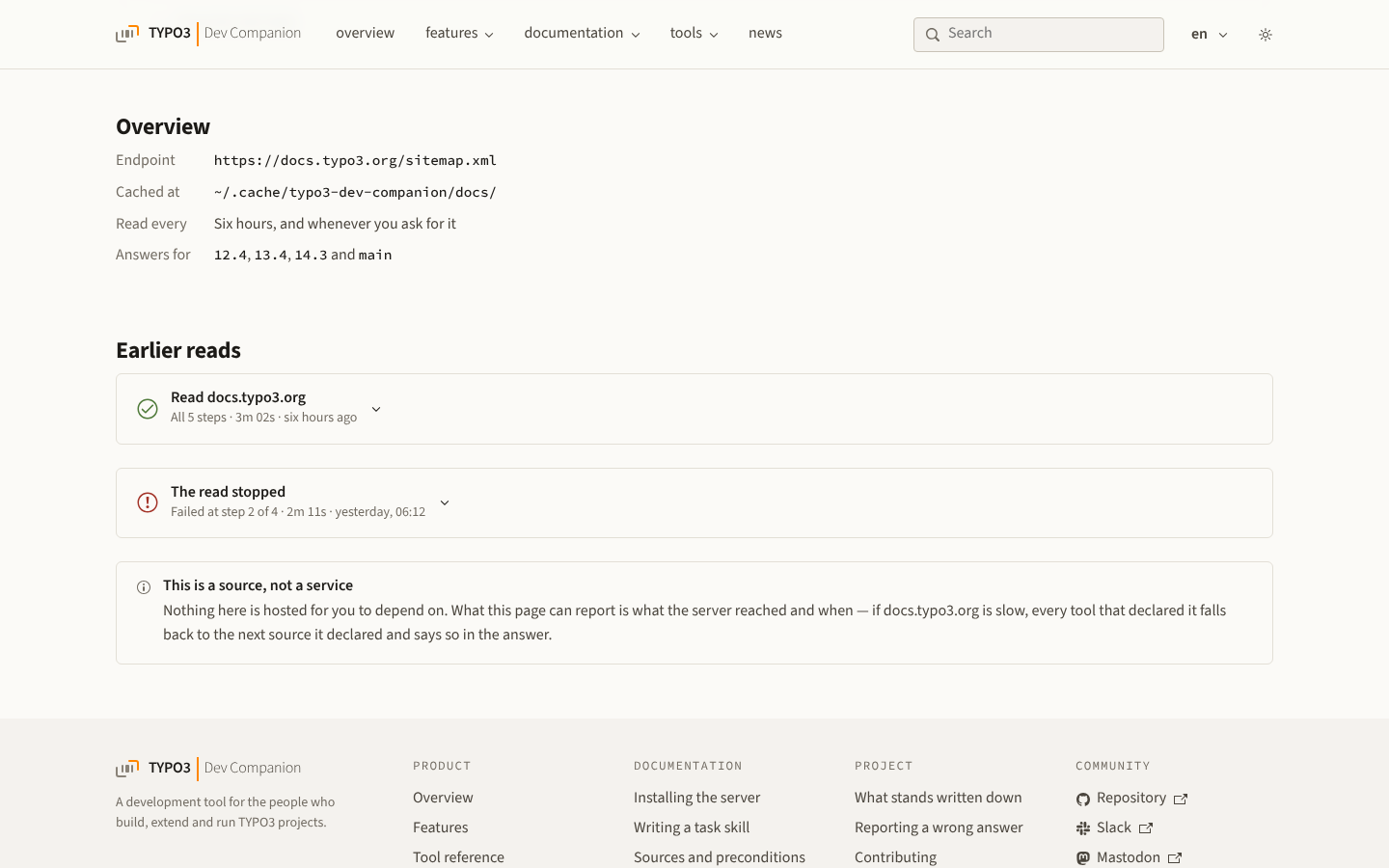Screen dimensions: 1389x868
Task: Click the Dev Companion header title
Action: pos(253,34)
